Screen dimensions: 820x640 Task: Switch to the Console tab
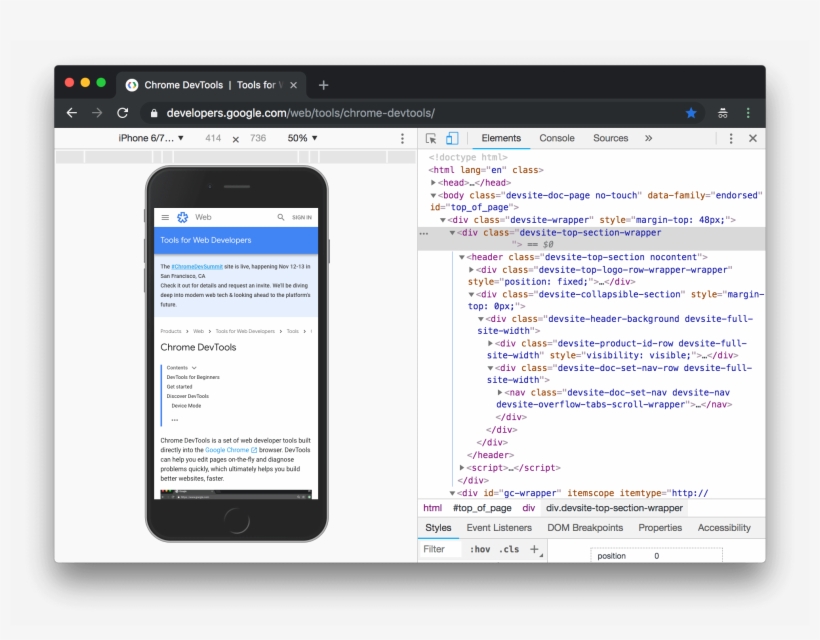(557, 139)
